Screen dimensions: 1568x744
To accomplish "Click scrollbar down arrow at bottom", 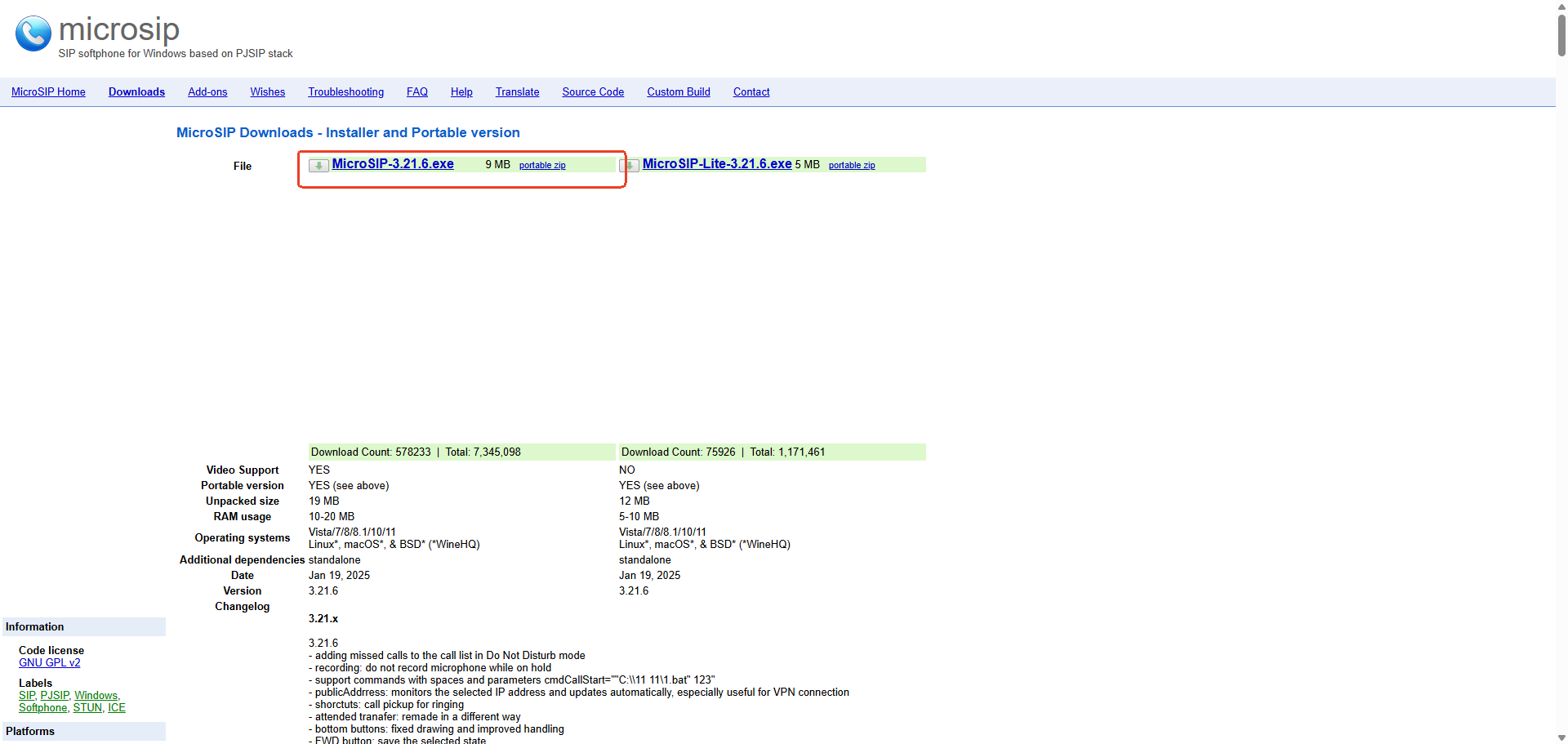I will tap(1561, 737).
